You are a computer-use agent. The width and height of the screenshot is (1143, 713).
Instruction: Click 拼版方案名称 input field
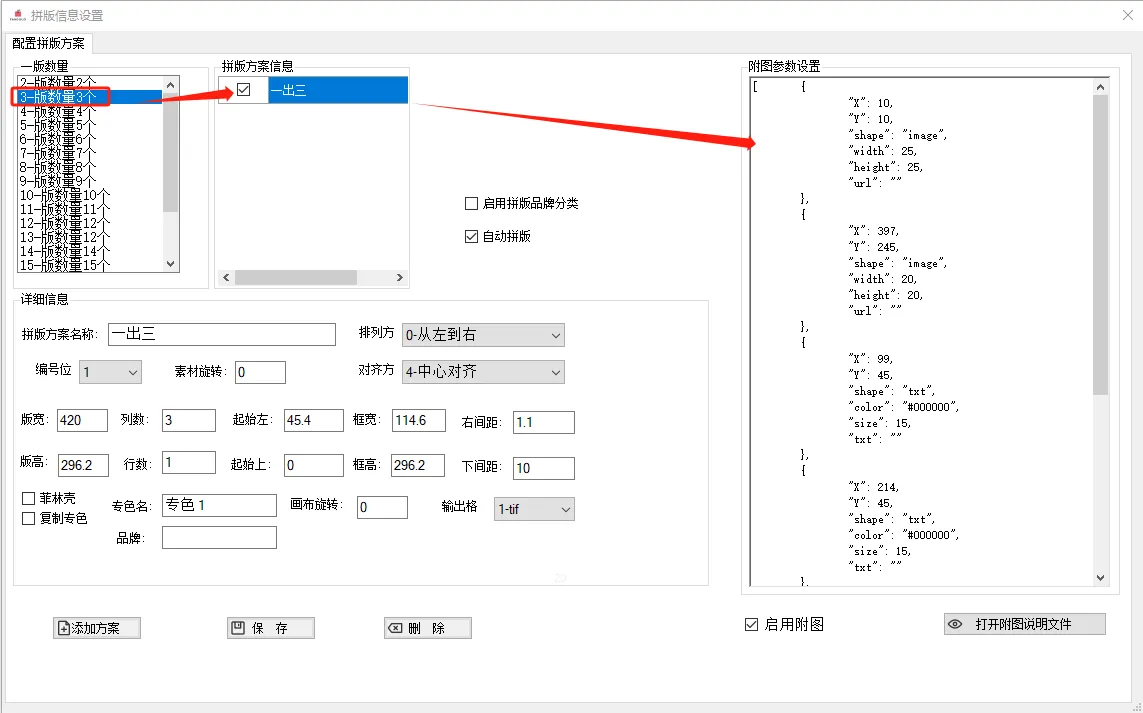coord(222,335)
